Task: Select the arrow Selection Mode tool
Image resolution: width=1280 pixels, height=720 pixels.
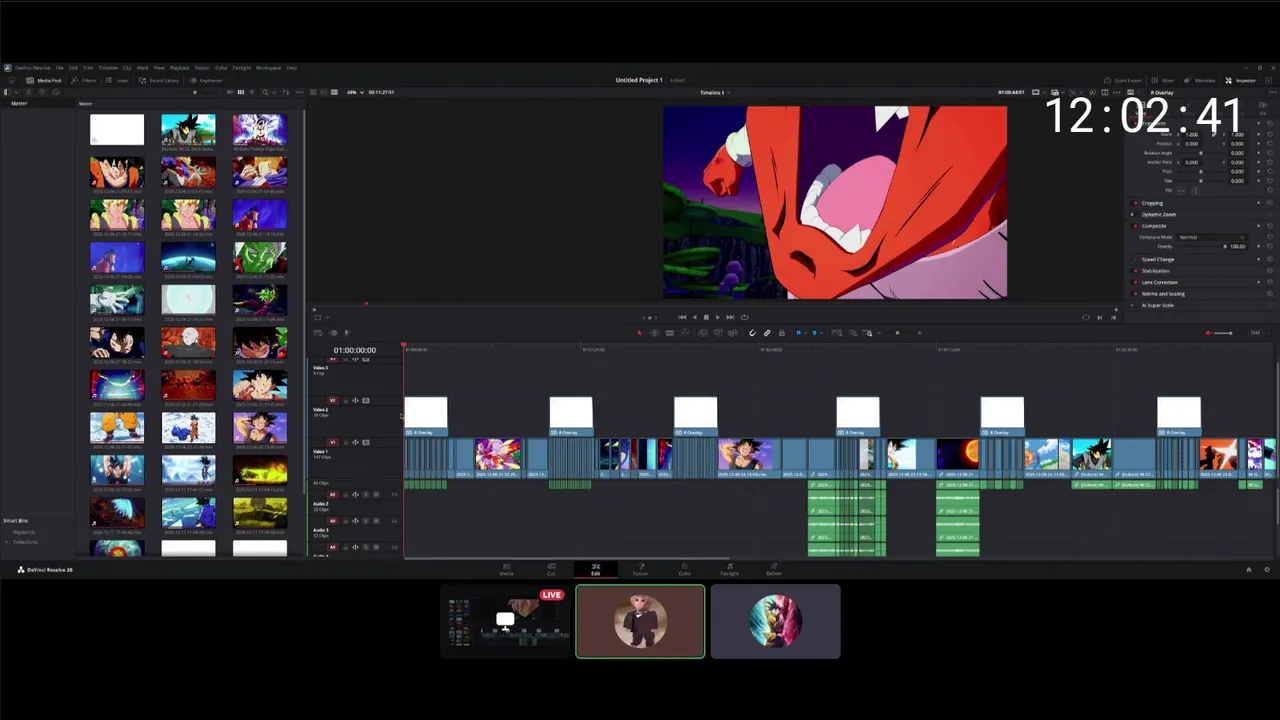Action: [x=640, y=333]
